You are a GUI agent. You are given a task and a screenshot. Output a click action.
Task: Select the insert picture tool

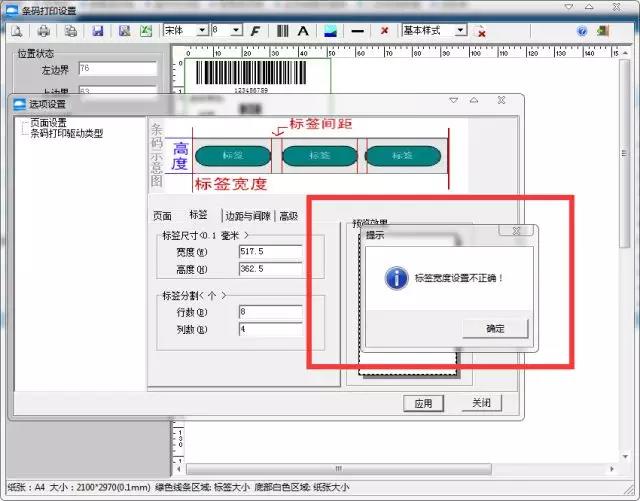[330, 31]
